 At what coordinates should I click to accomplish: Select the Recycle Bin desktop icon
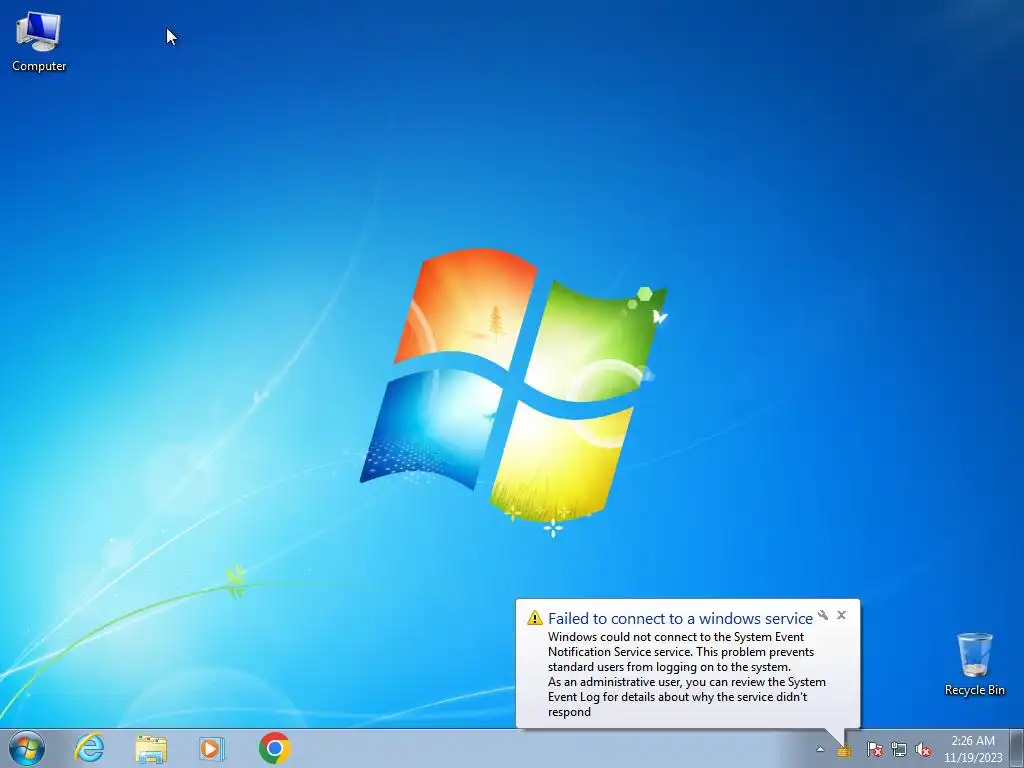pyautogui.click(x=974, y=664)
